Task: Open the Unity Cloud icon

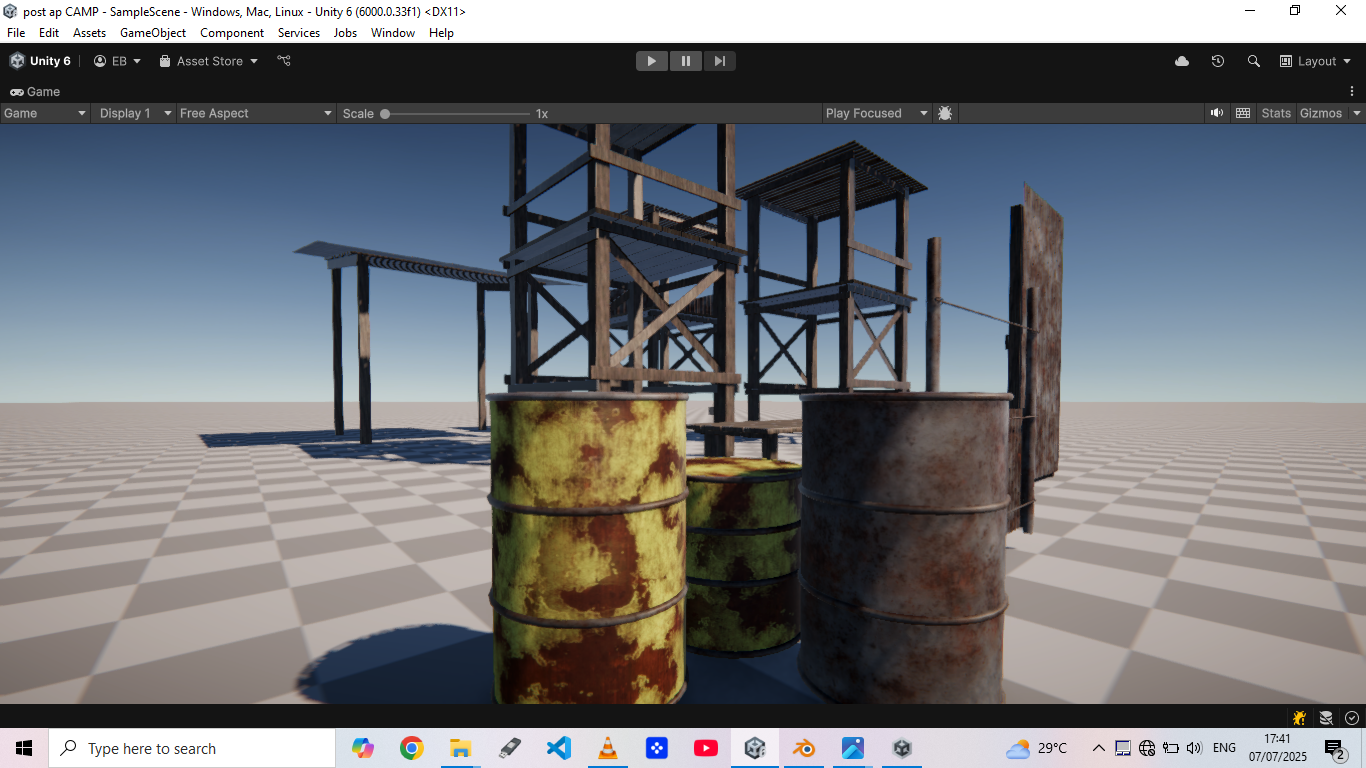Action: 1182,61
